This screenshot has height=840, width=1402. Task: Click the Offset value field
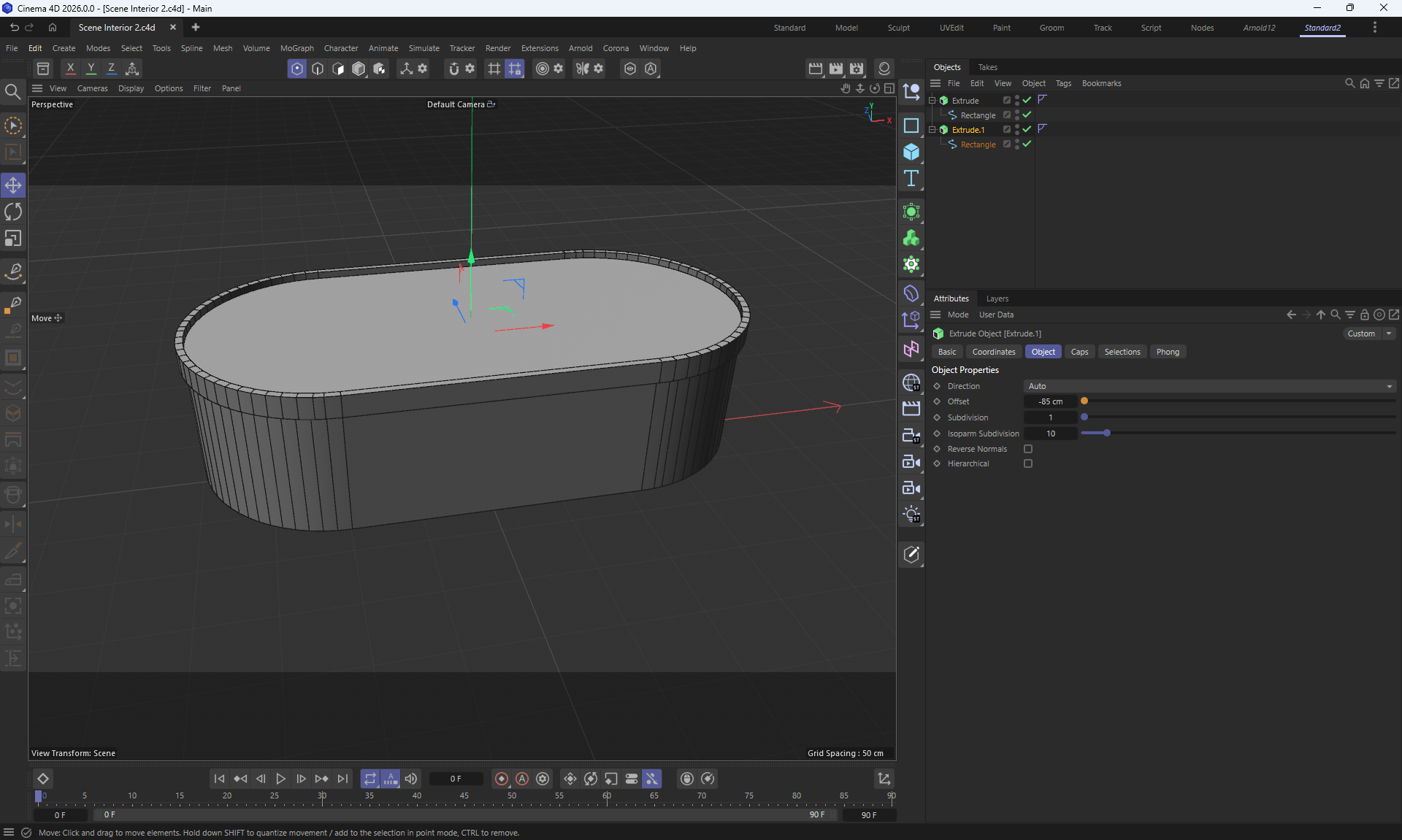1050,401
